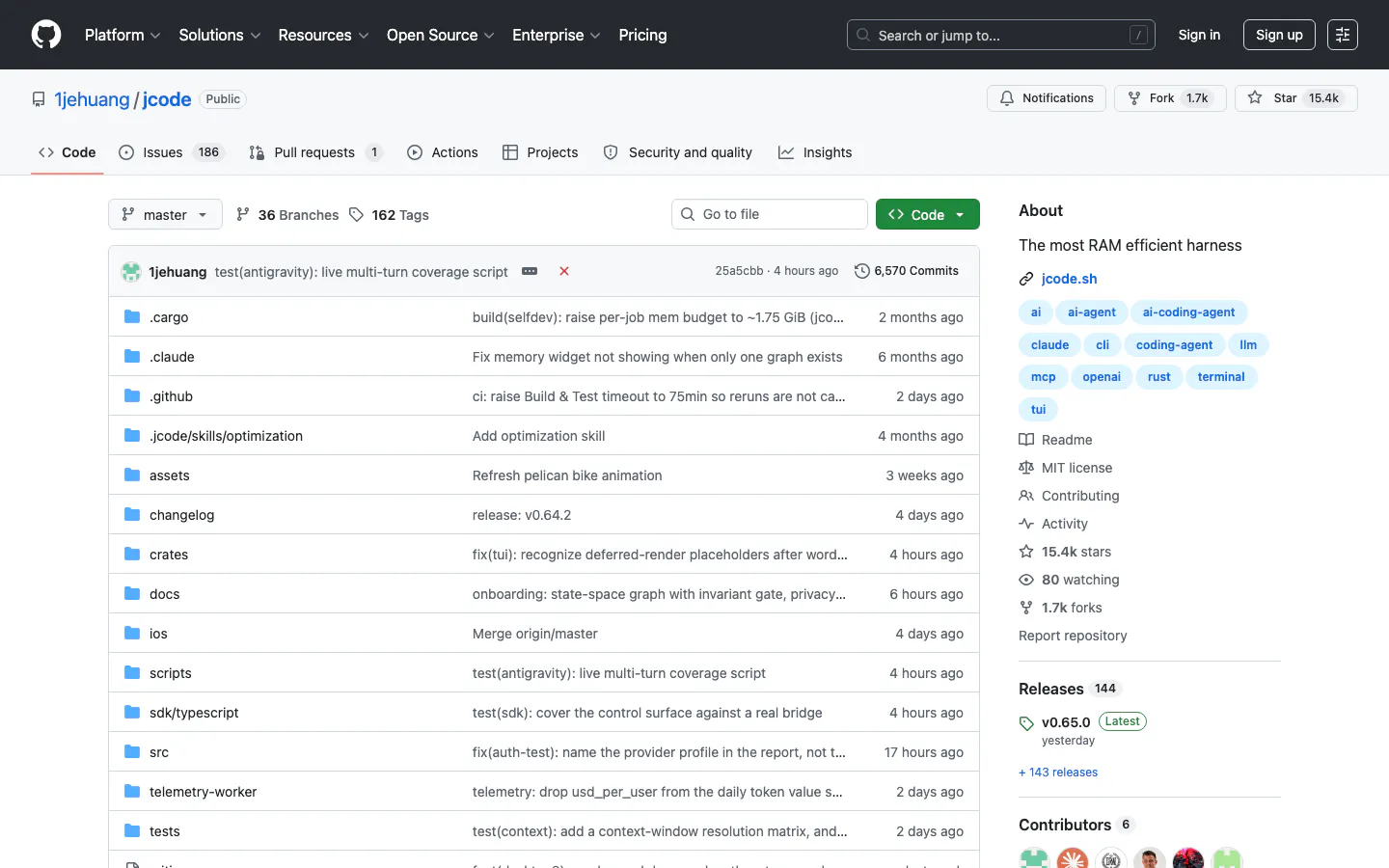Focus the Search or jump to field

pos(1001,35)
